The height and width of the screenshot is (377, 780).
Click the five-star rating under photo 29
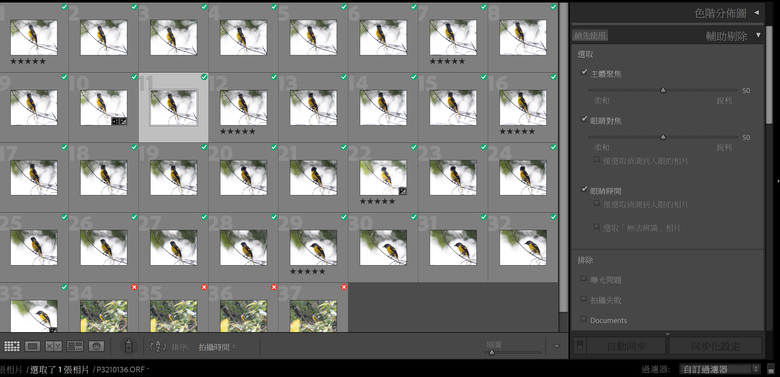pyautogui.click(x=307, y=272)
